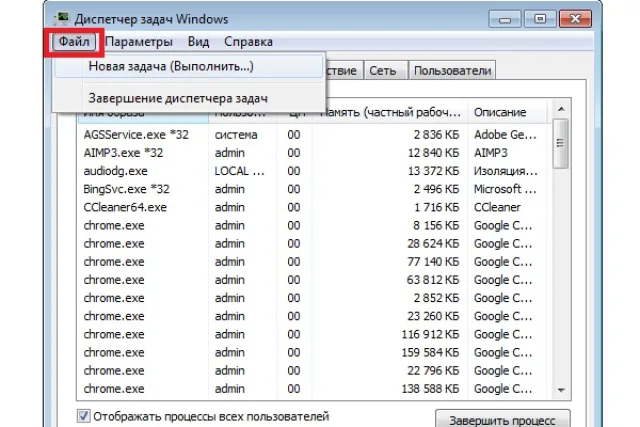
Task: Select the AIMP3.exe *32 process
Action: [123, 153]
